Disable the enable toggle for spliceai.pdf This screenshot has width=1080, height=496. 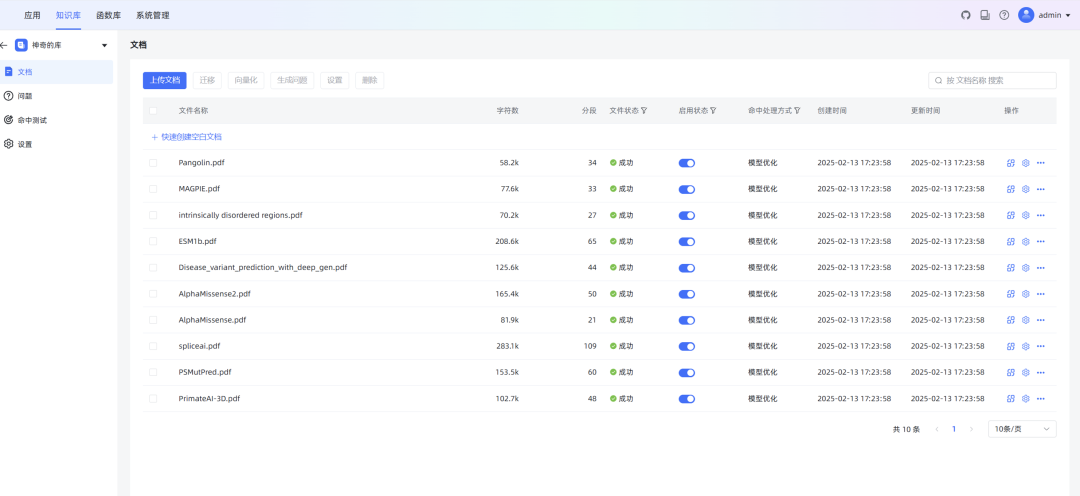point(686,346)
